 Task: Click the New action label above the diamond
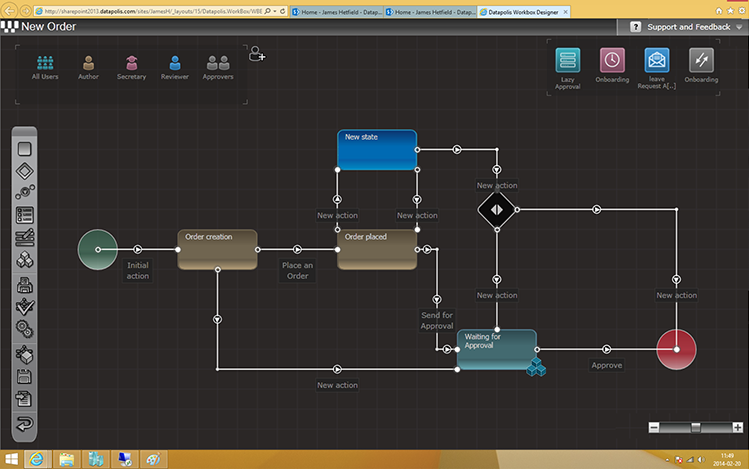pyautogui.click(x=497, y=185)
